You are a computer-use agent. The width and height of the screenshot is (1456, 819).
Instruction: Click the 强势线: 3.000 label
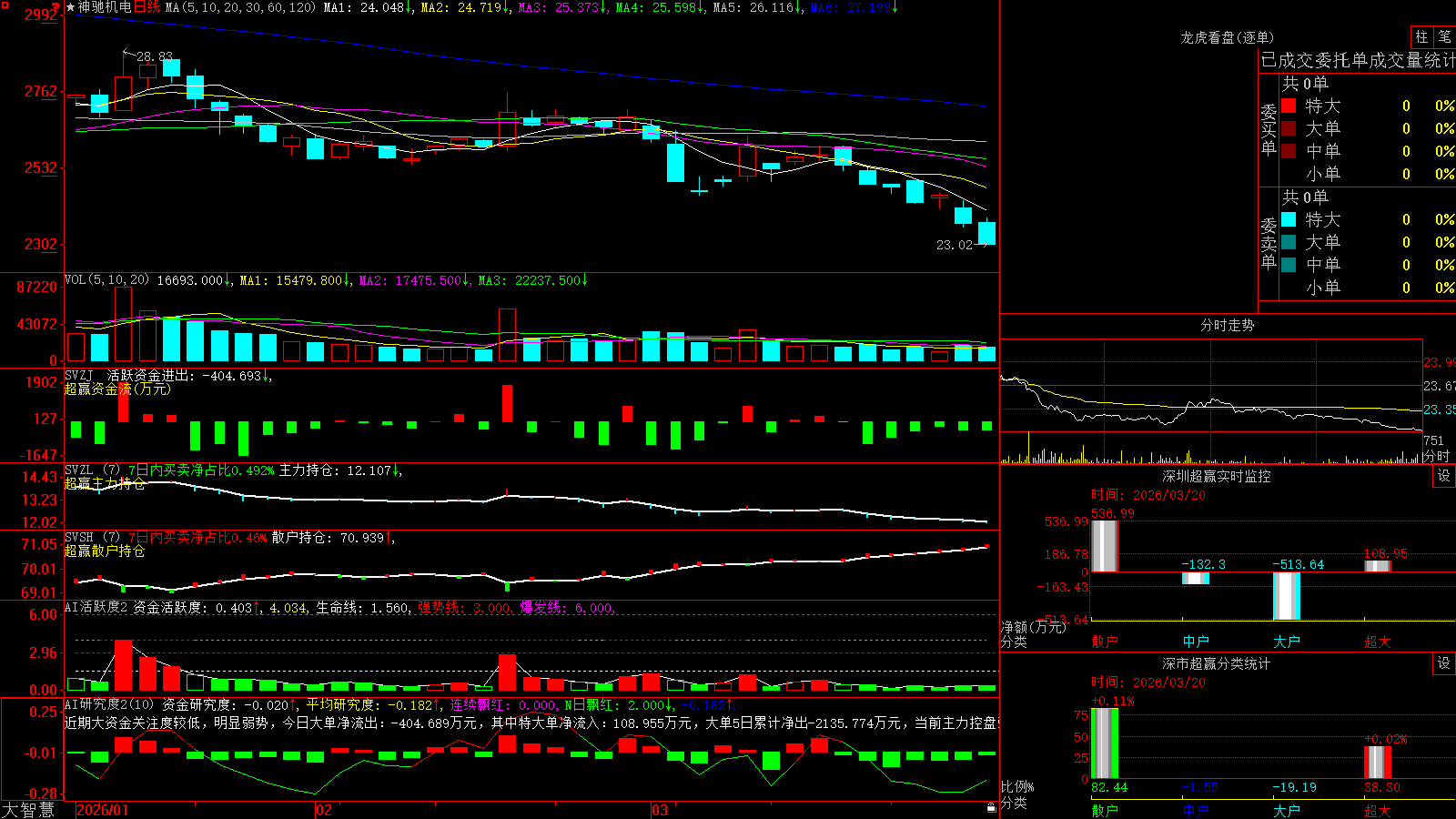coord(464,608)
